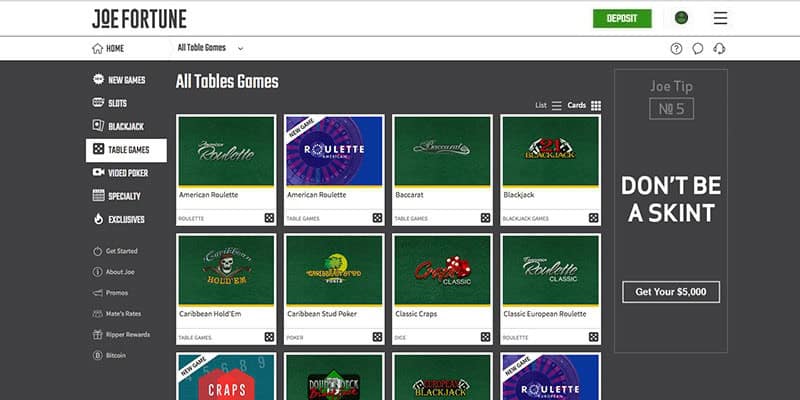
Task: Open new Roulette European thumbnail
Action: point(551,377)
